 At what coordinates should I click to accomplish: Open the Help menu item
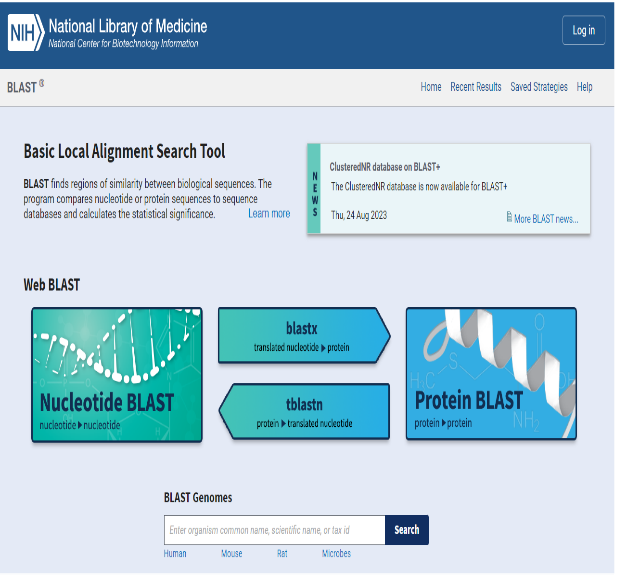[584, 87]
